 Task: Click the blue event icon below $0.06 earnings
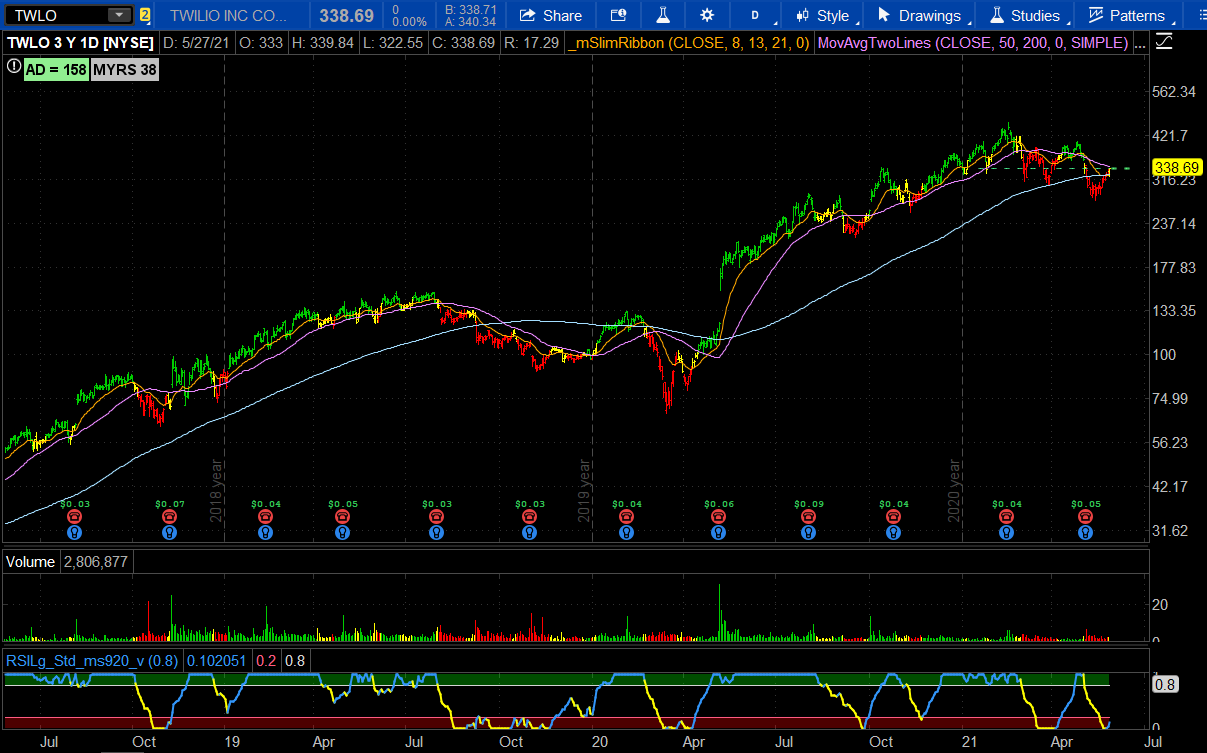coord(718,533)
